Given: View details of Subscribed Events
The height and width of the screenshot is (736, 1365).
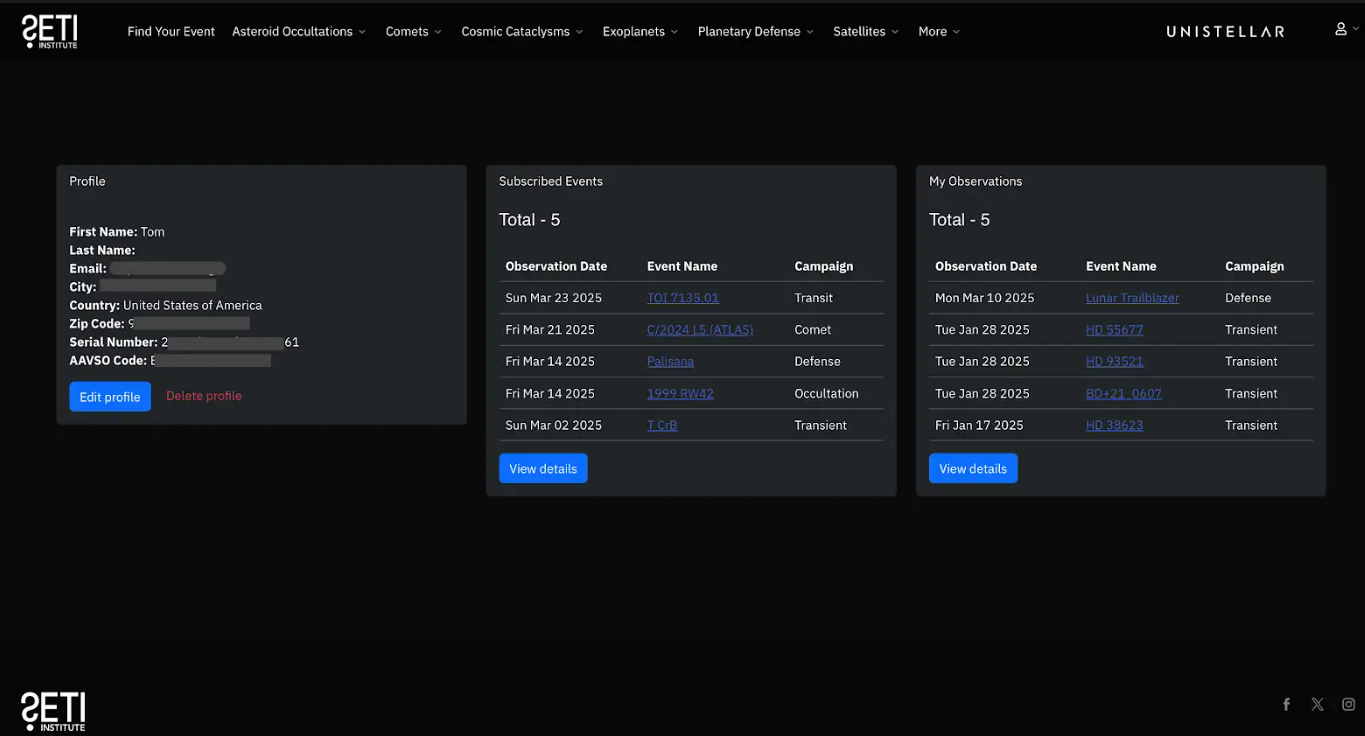Looking at the screenshot, I should [x=543, y=469].
